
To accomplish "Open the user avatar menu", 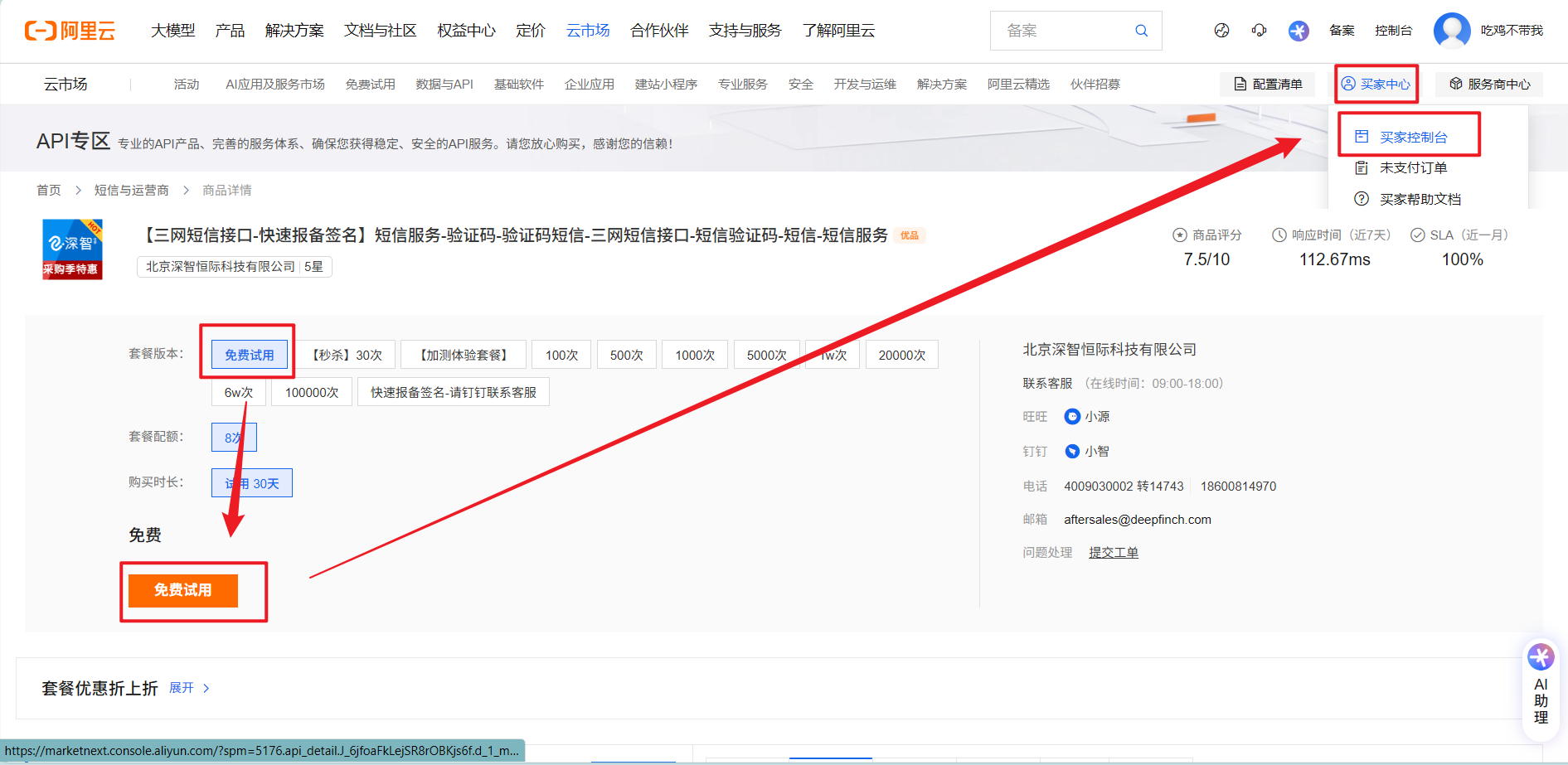I will [1452, 31].
